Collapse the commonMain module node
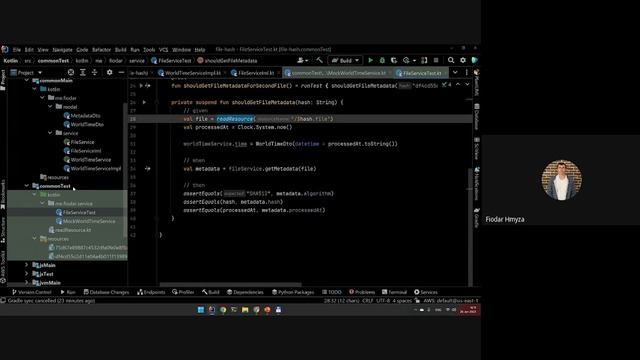This screenshot has width=640, height=360. (x=27, y=80)
